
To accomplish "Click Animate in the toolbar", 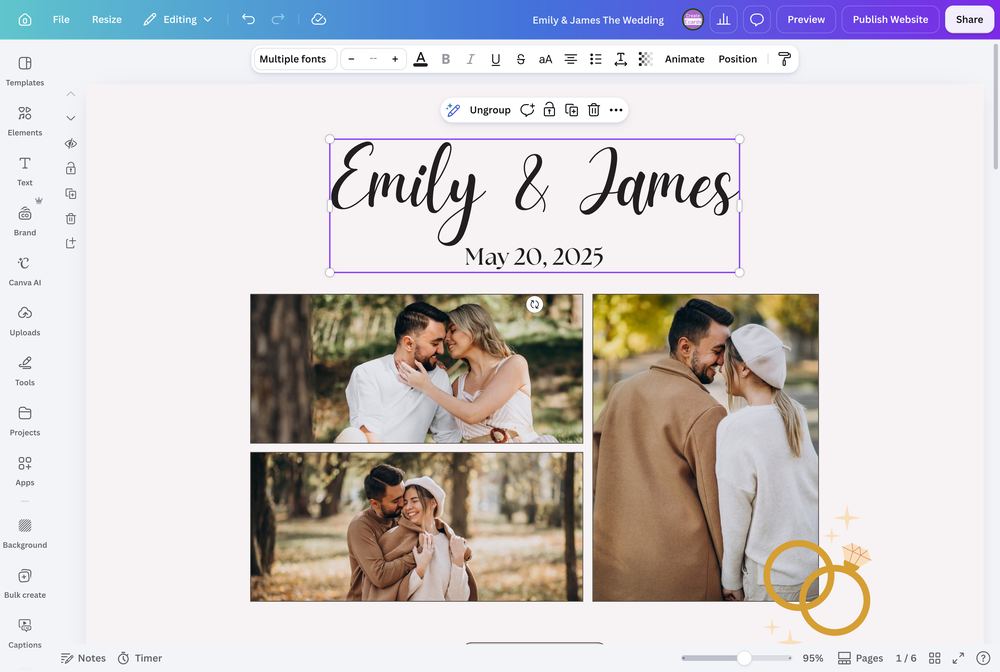I will [684, 59].
